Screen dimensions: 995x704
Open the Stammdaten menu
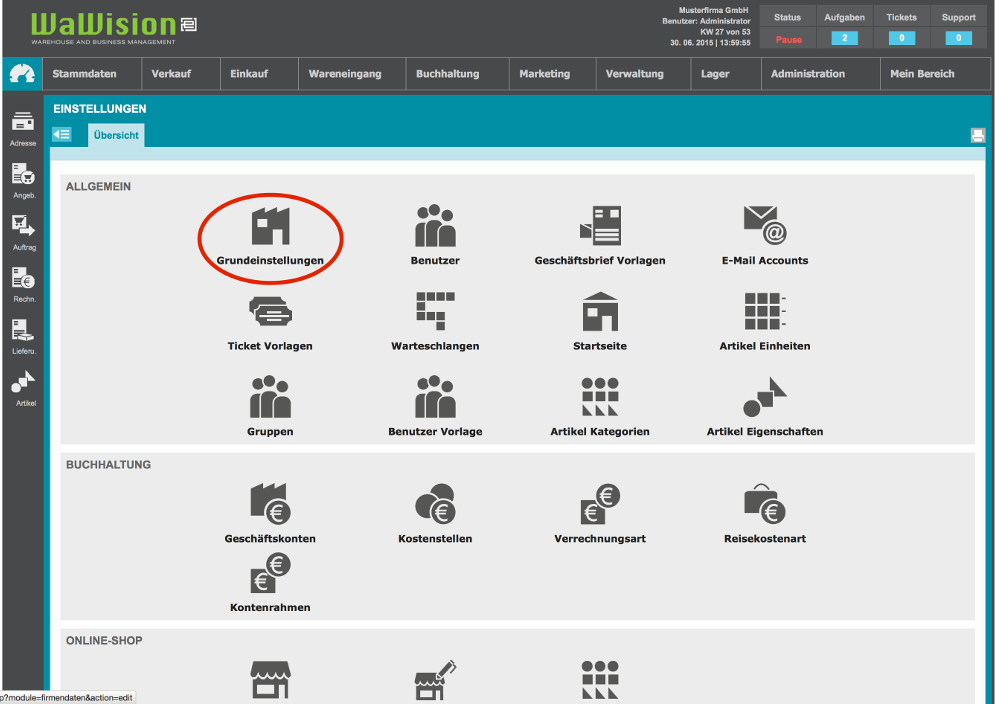point(84,74)
